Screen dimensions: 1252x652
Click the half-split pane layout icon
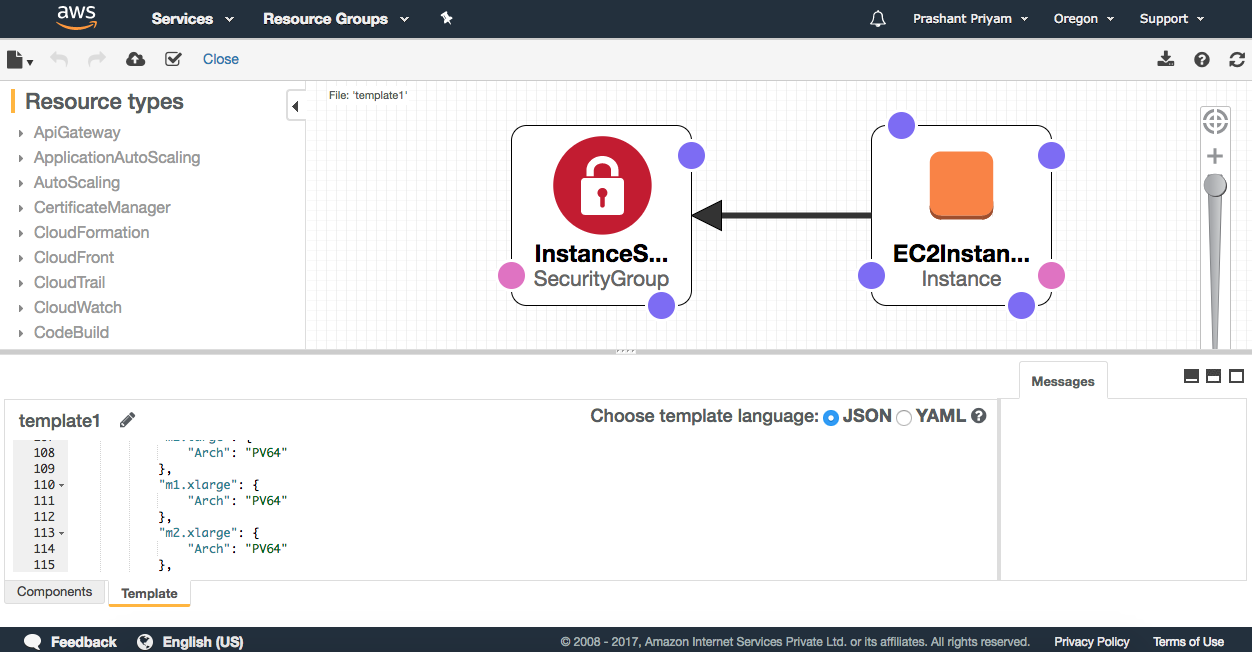tap(1214, 376)
